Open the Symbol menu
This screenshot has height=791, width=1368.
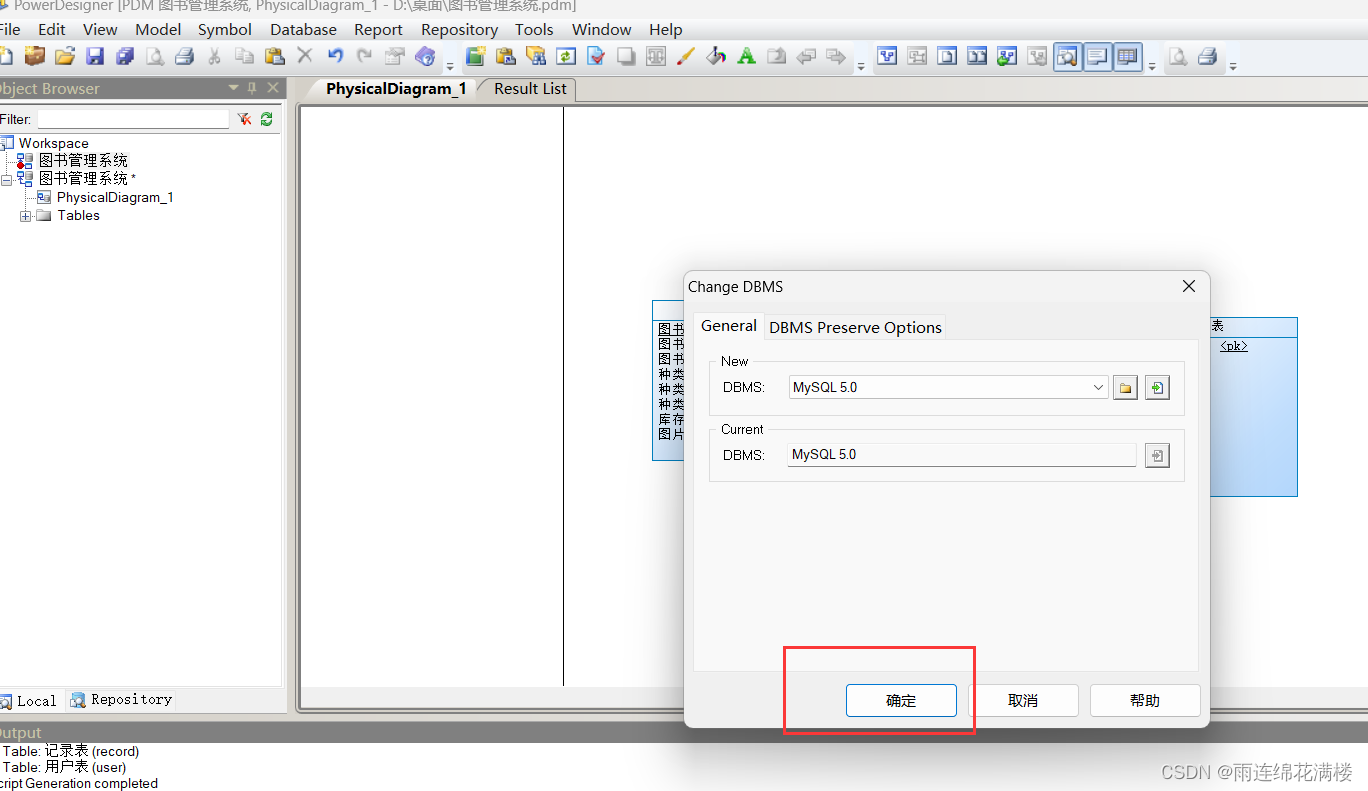[225, 29]
